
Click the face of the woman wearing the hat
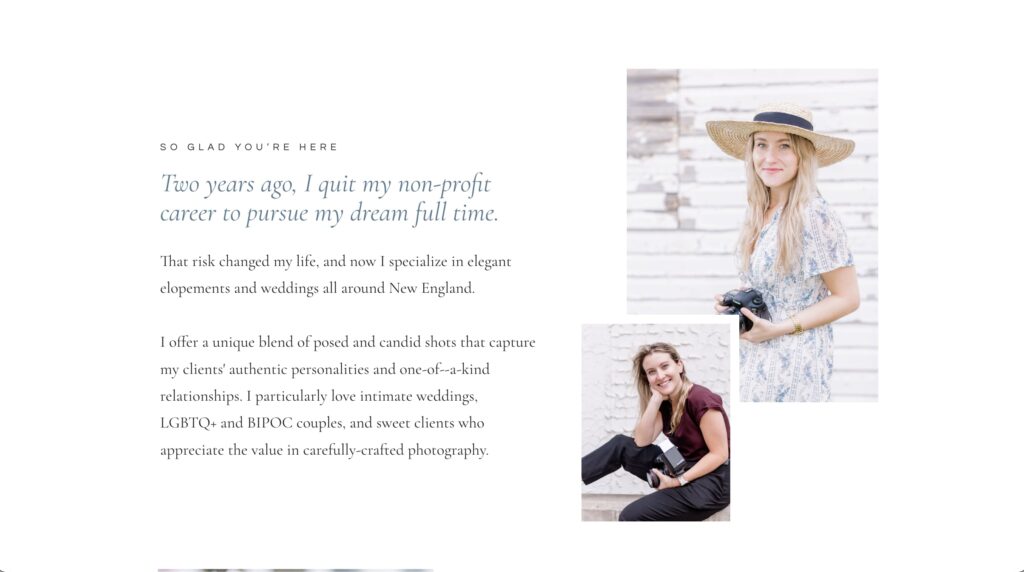(x=771, y=158)
